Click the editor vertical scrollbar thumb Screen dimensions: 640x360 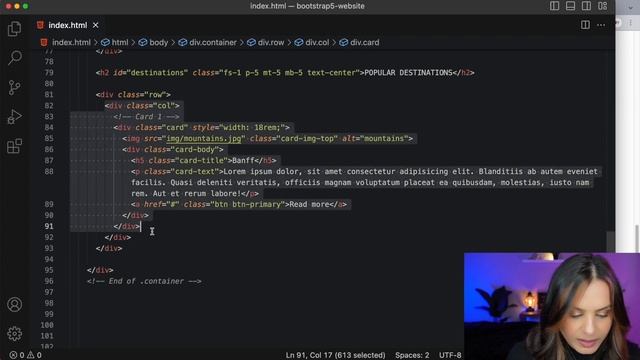pos(610,242)
